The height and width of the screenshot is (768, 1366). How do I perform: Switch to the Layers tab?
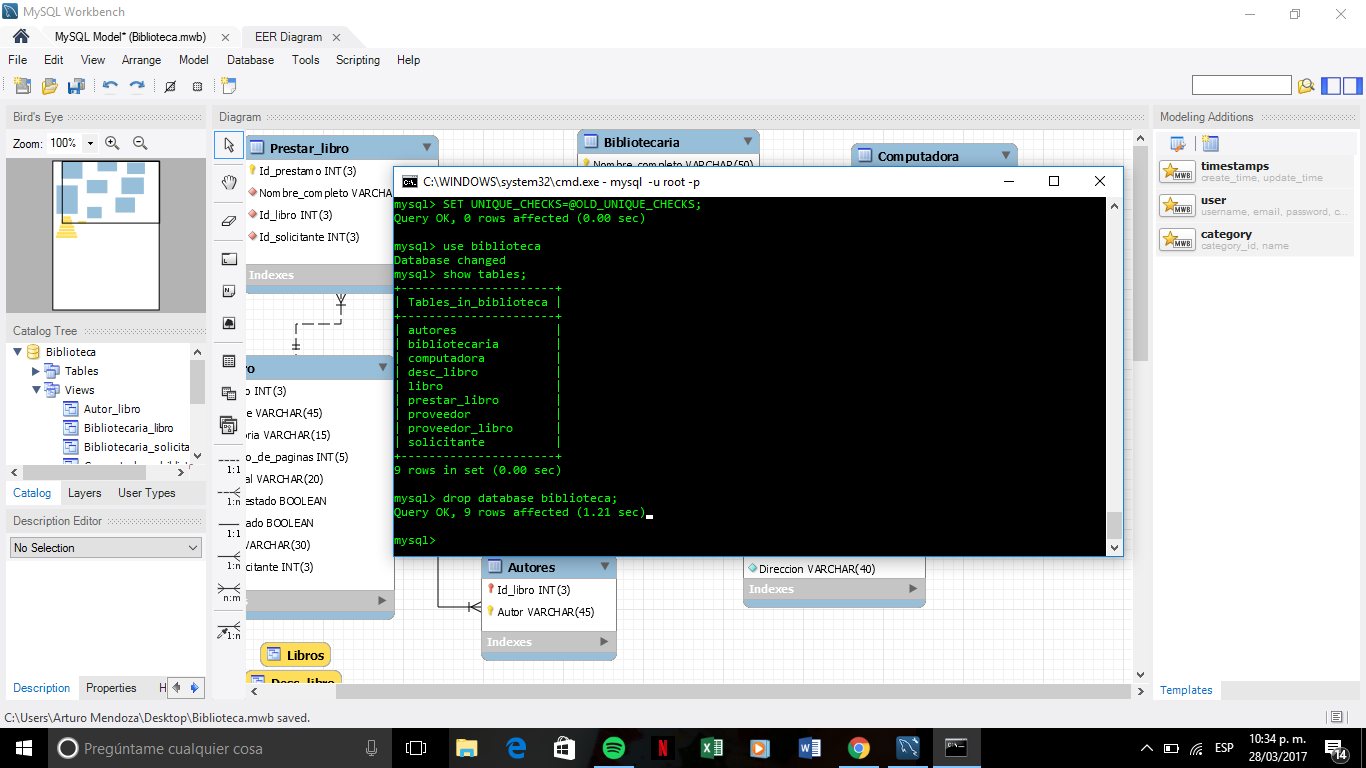tap(85, 493)
